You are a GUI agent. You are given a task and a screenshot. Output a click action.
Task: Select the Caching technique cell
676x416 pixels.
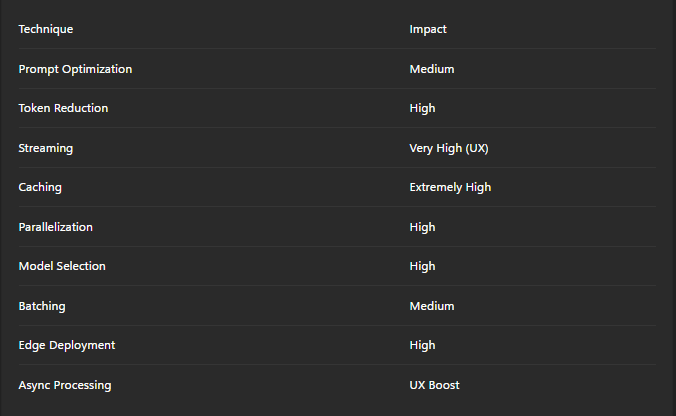40,187
